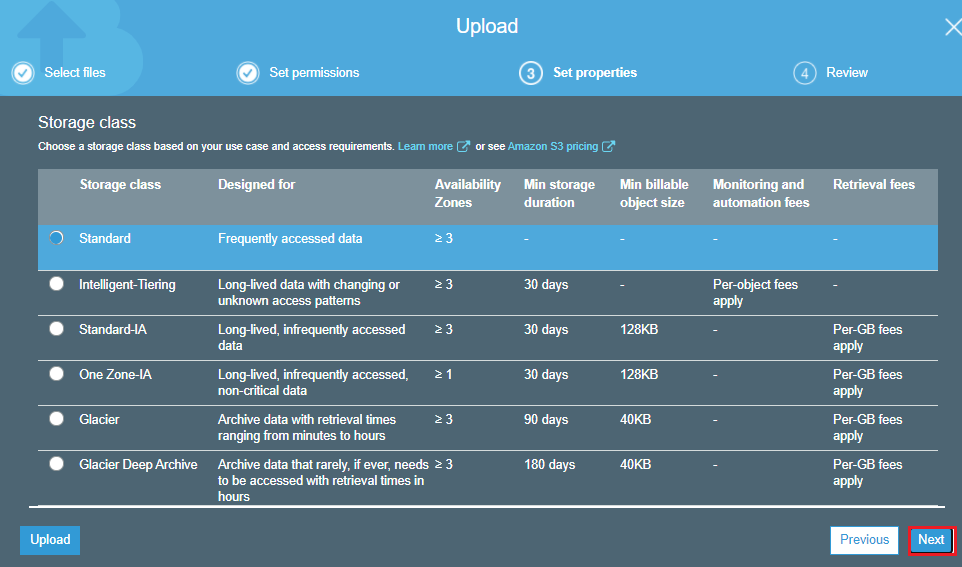Click the step 4 circle icon
This screenshot has height=567, width=962.
point(804,73)
